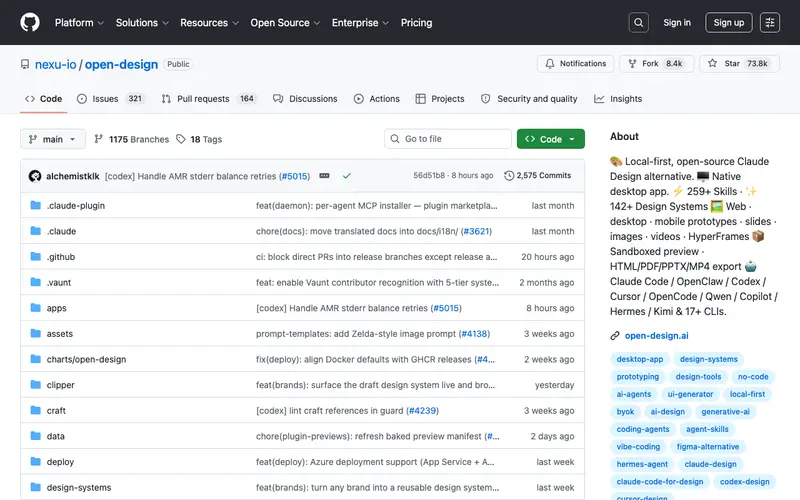Open the main branch selector dropdown
Screen dimensions: 800x500
click(x=53, y=139)
